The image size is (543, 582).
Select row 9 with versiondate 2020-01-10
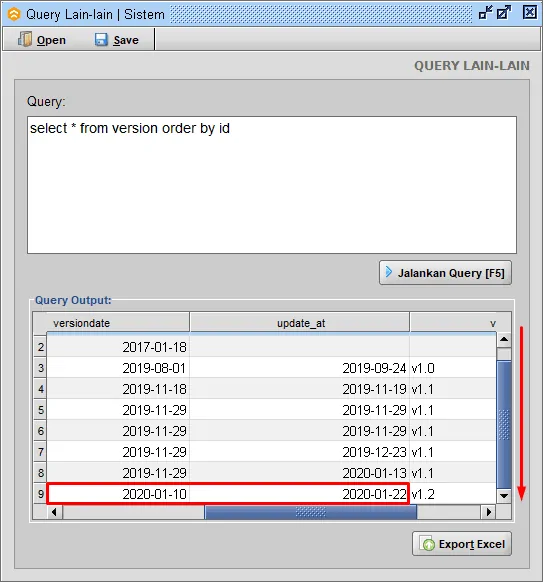[272, 494]
